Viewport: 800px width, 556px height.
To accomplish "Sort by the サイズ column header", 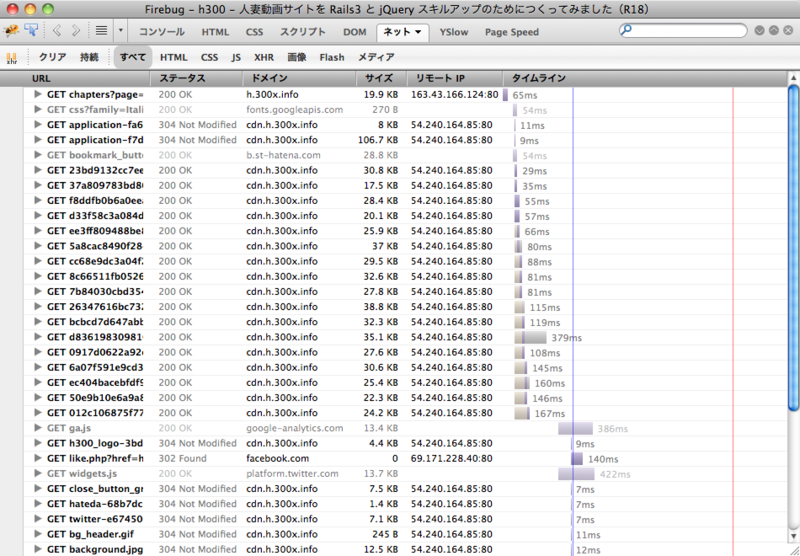I will pyautogui.click(x=382, y=79).
